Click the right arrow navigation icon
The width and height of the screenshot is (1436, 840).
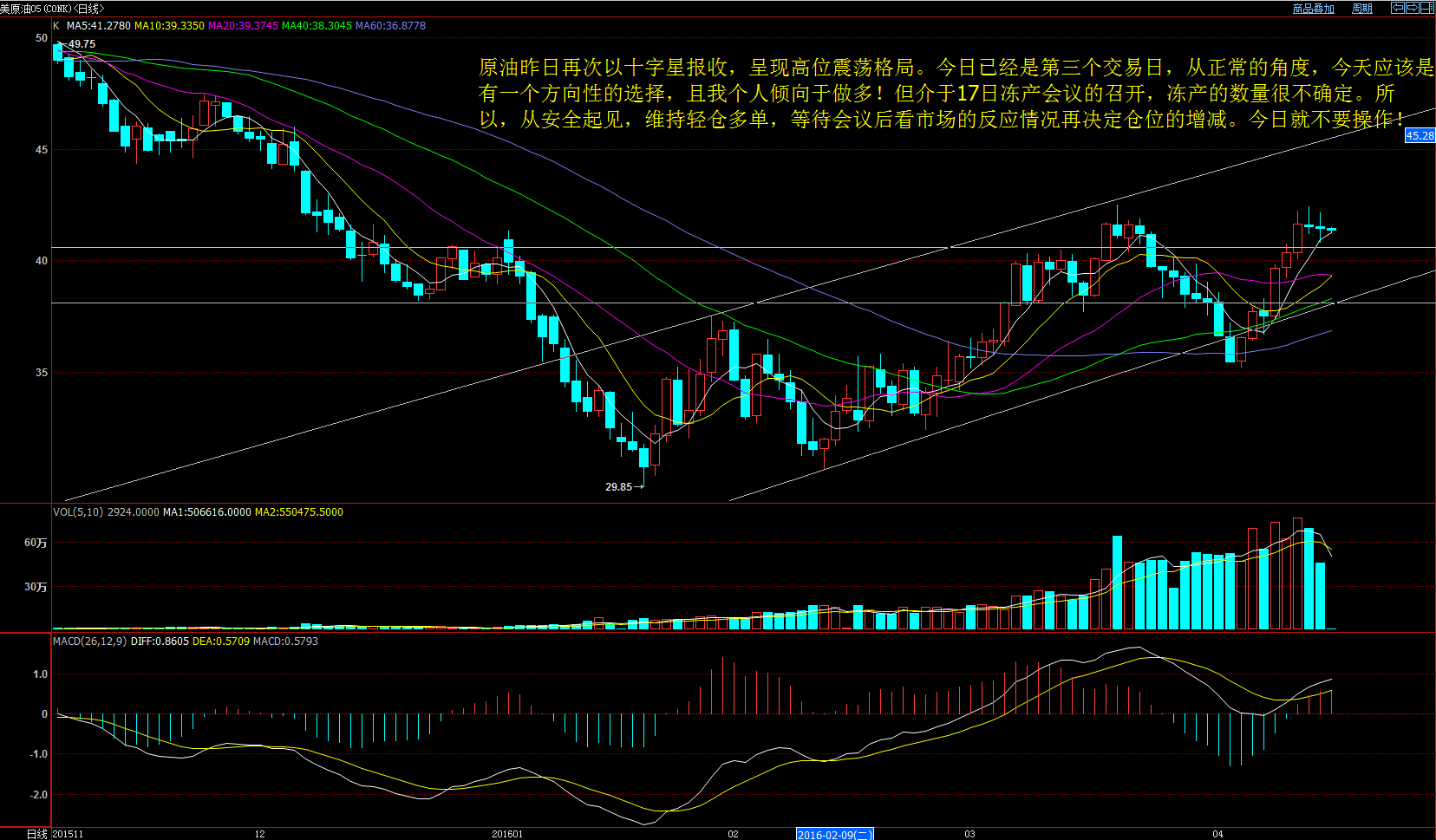pos(1412,8)
